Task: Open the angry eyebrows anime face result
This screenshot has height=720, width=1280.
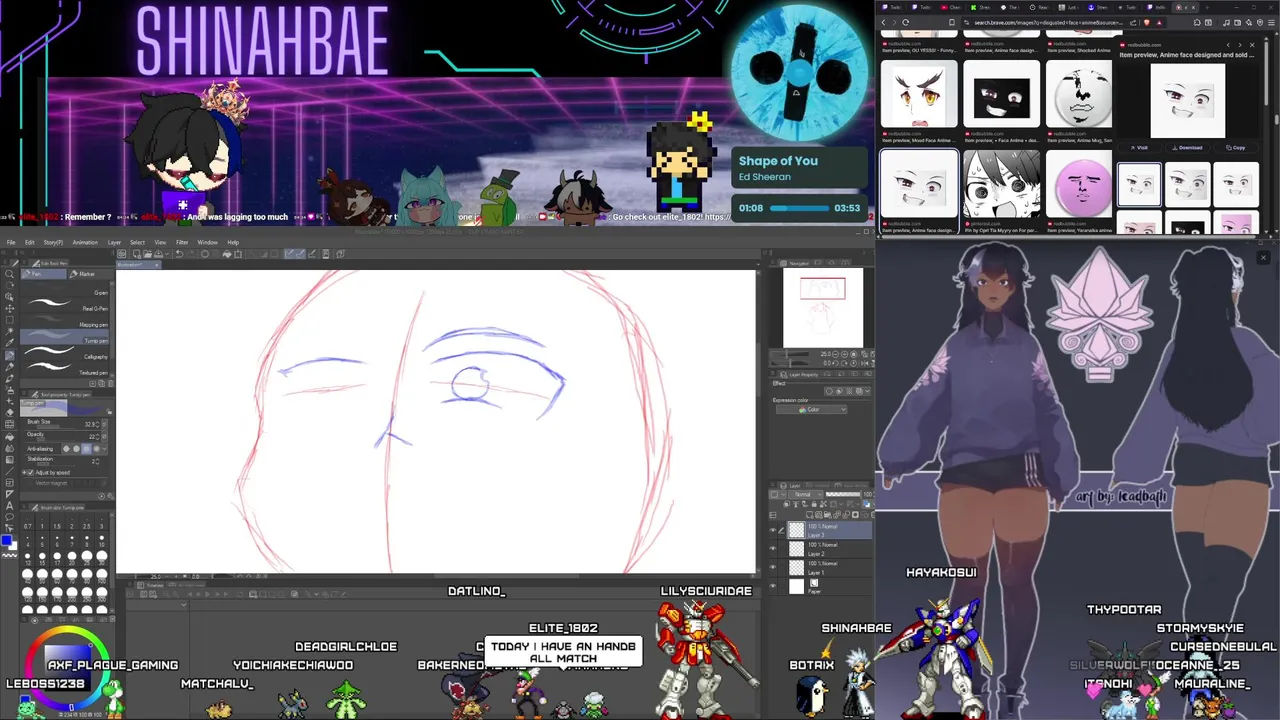Action: [918, 94]
